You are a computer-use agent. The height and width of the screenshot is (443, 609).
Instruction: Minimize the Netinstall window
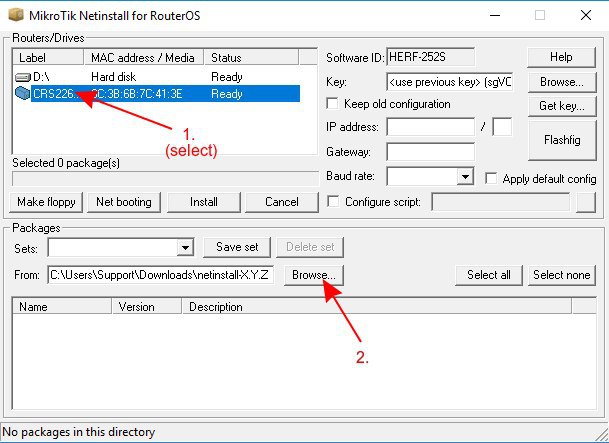[x=495, y=15]
